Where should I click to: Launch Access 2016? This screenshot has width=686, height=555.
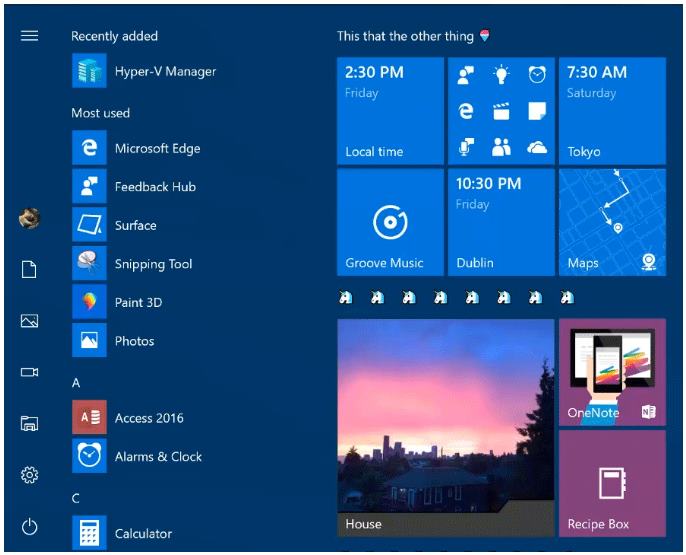point(128,417)
